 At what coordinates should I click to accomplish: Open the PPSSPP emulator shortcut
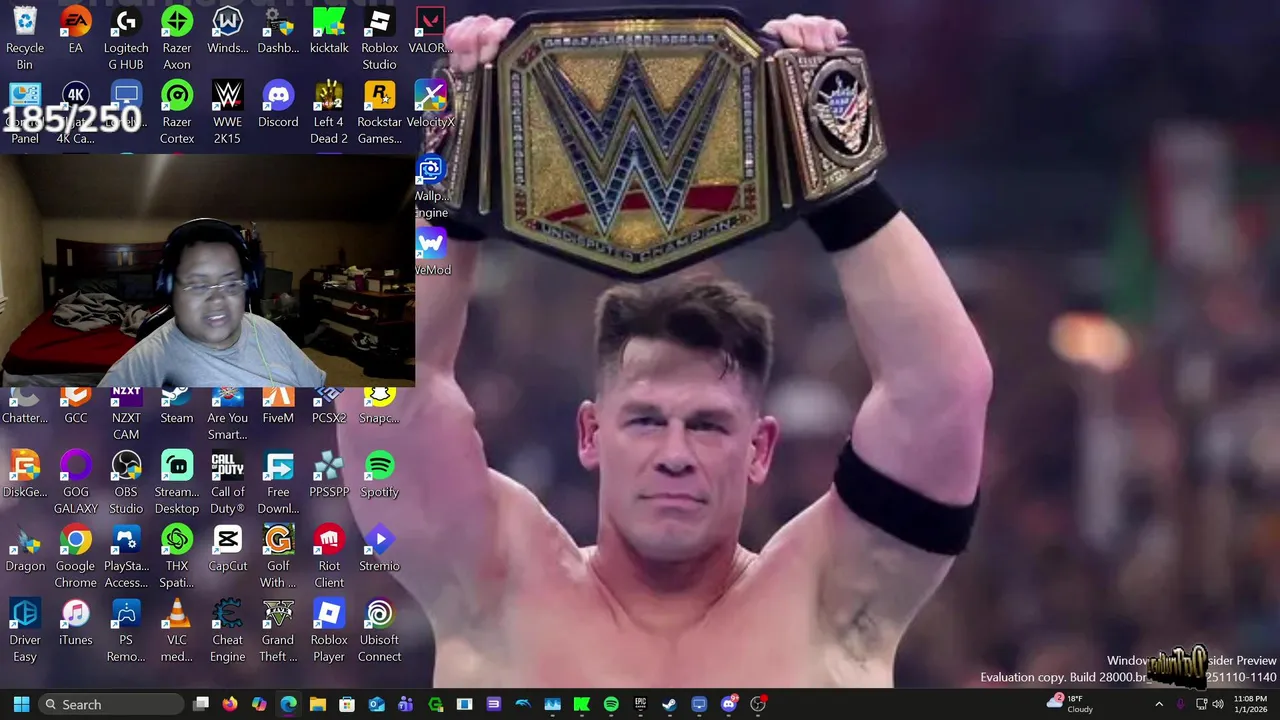pyautogui.click(x=329, y=474)
